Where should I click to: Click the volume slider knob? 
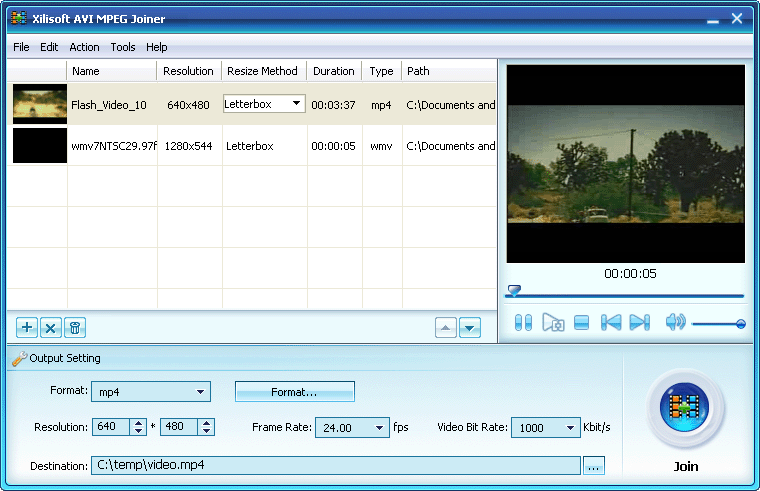(741, 324)
